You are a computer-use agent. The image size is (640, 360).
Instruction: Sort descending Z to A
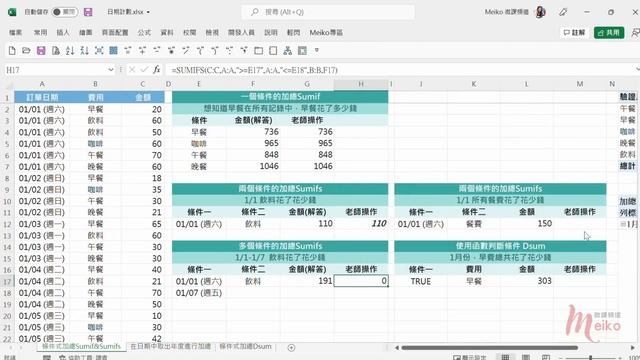click(84, 51)
